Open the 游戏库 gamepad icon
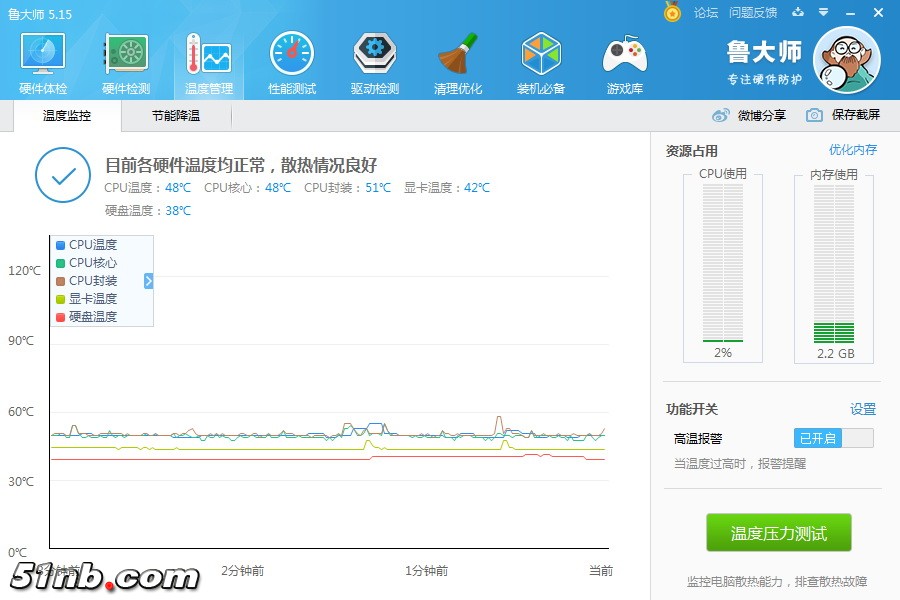 625,62
